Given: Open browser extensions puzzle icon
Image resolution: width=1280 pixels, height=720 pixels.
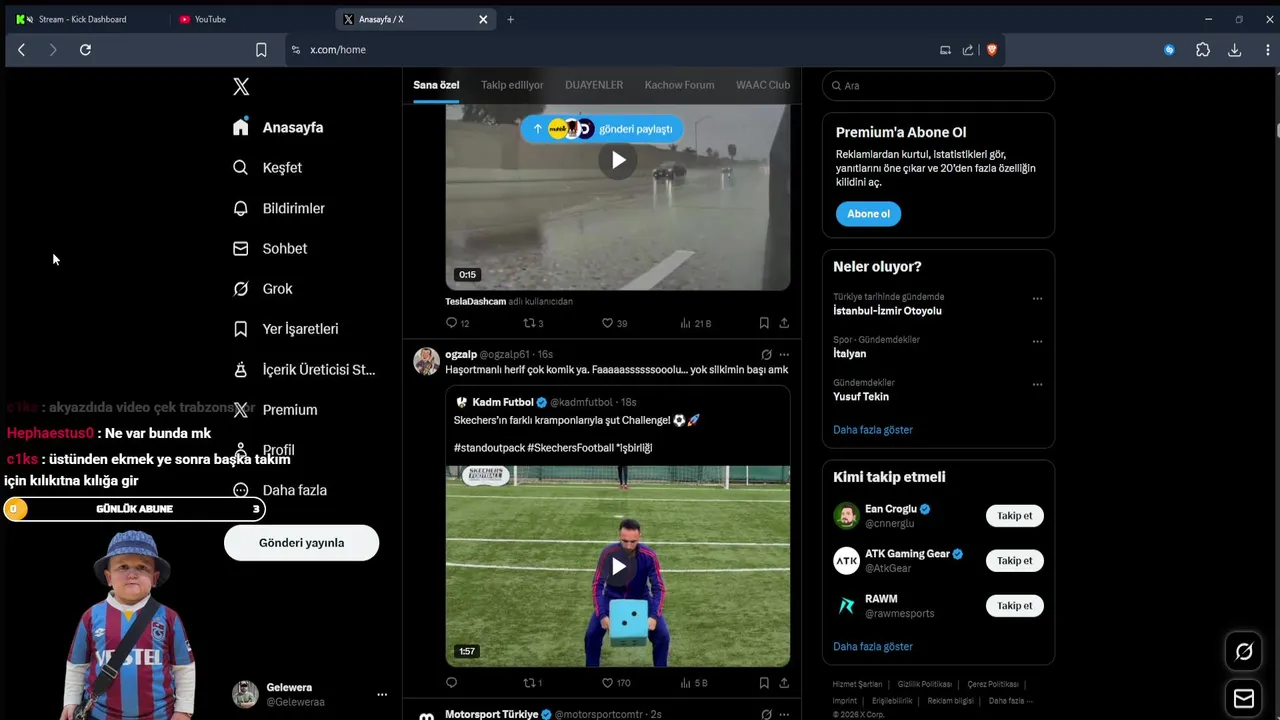Looking at the screenshot, I should pos(1203,50).
